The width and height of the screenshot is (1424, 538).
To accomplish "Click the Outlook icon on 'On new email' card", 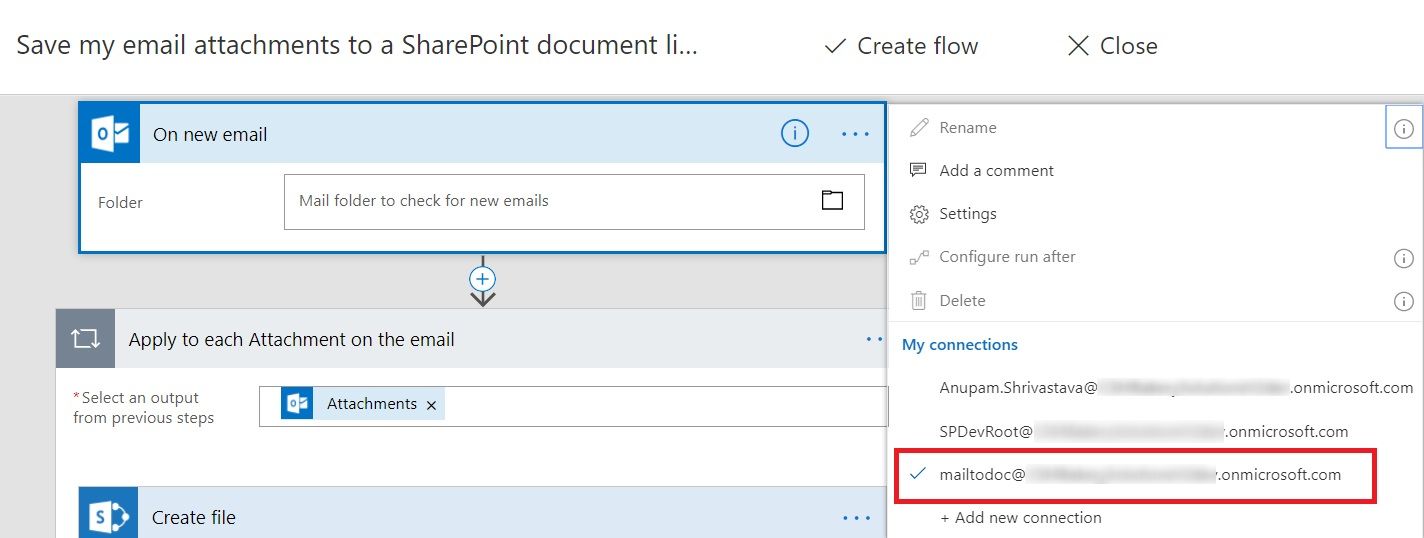I will (x=111, y=134).
